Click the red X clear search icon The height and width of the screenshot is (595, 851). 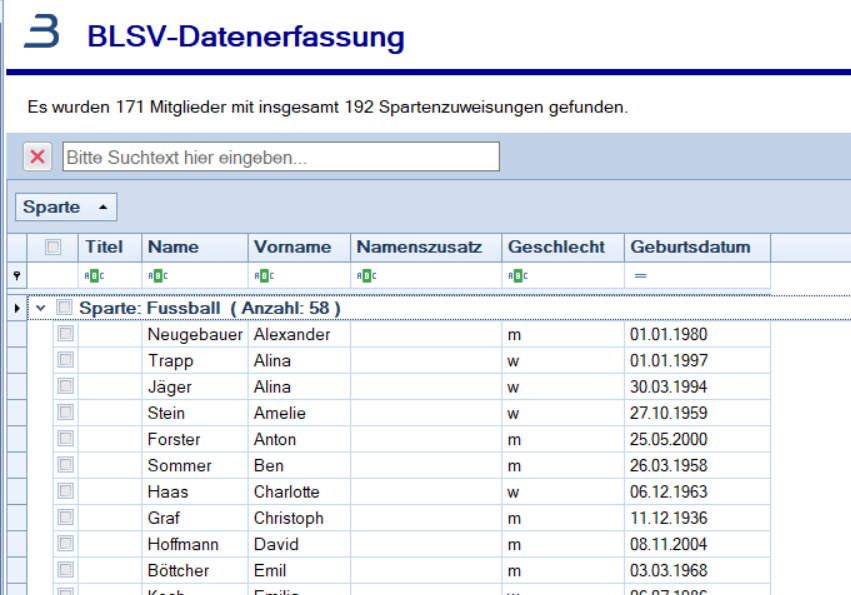pos(38,157)
